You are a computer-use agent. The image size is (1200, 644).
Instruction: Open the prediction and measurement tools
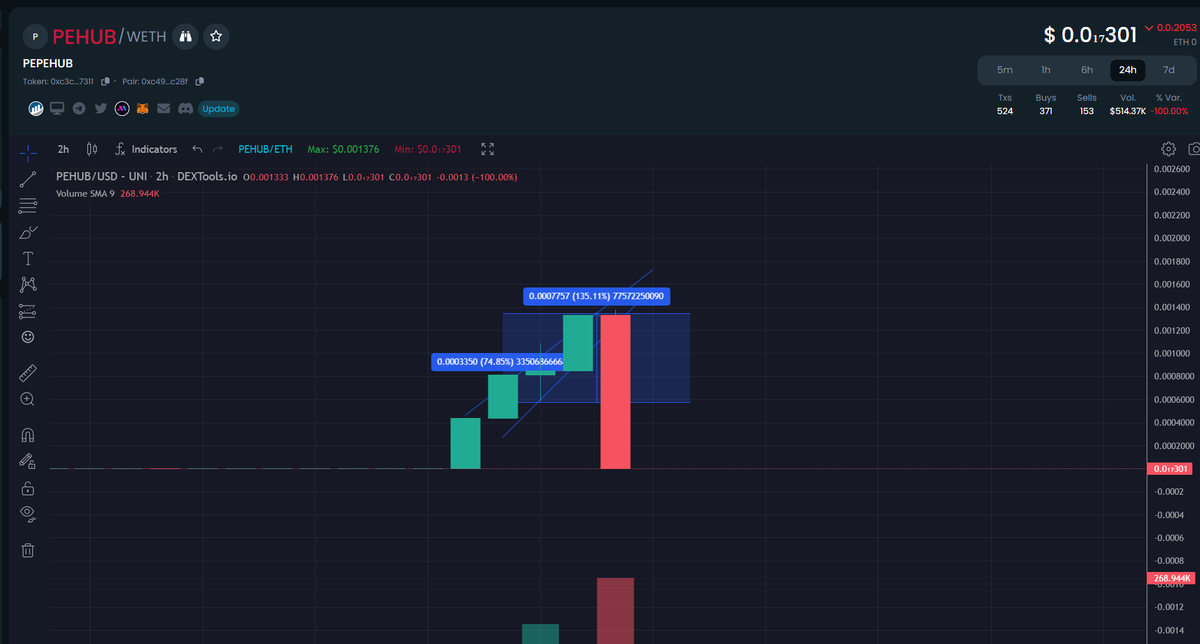(x=28, y=311)
